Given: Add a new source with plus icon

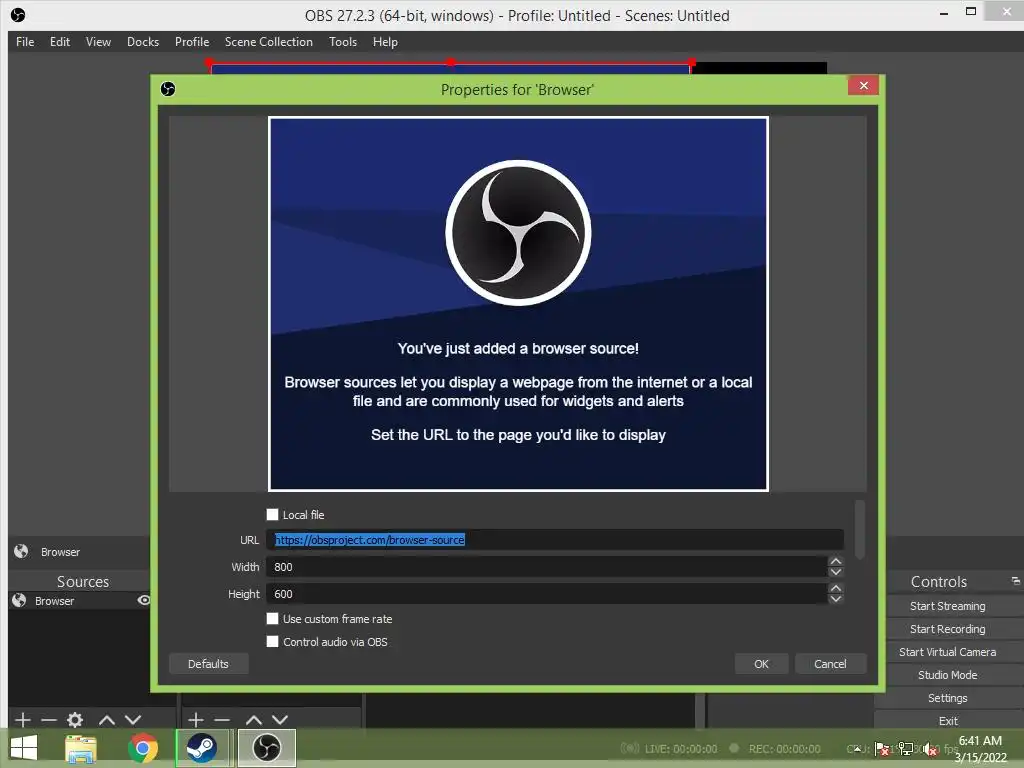Looking at the screenshot, I should pyautogui.click(x=22, y=720).
